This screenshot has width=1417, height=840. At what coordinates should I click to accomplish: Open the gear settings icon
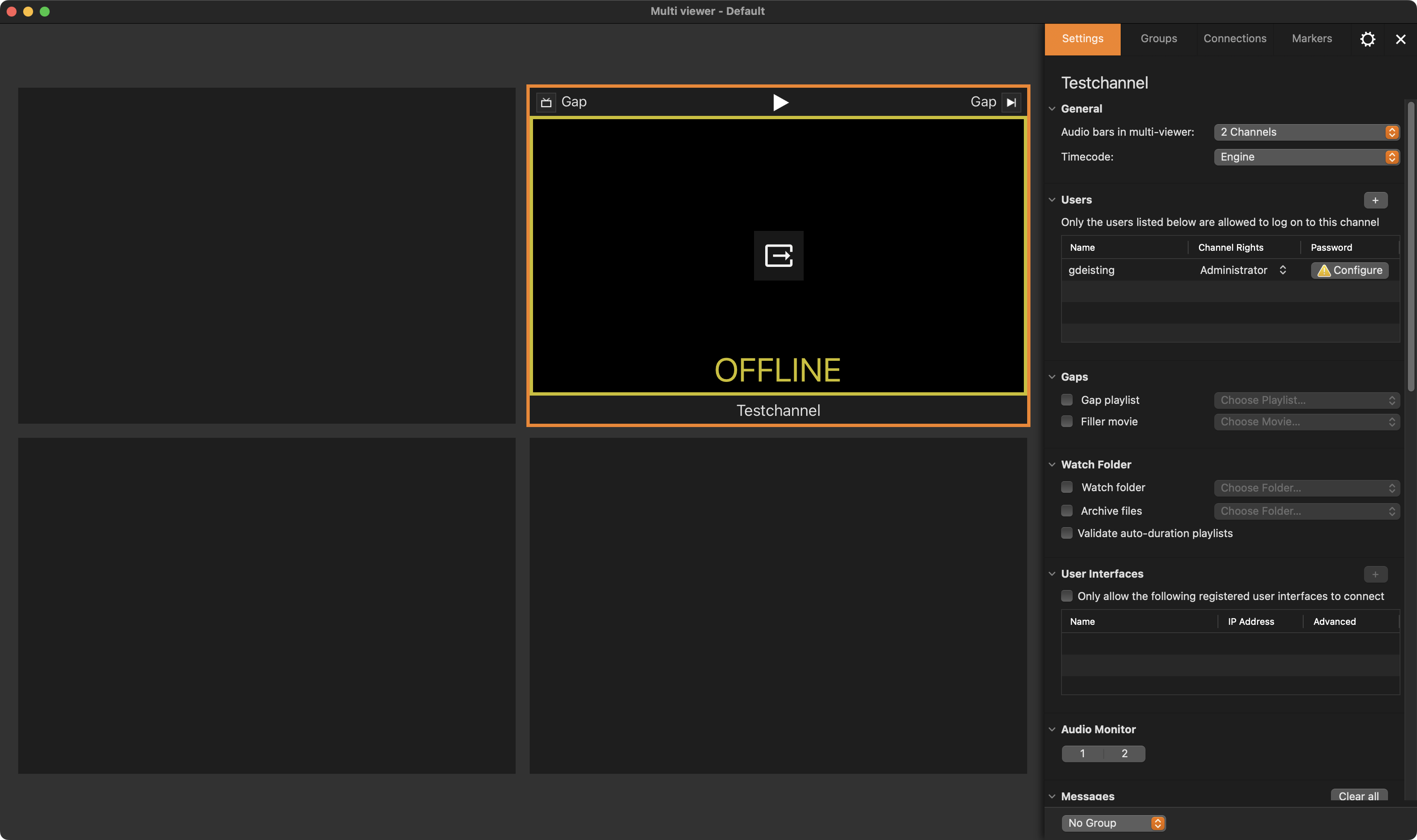coord(1367,39)
